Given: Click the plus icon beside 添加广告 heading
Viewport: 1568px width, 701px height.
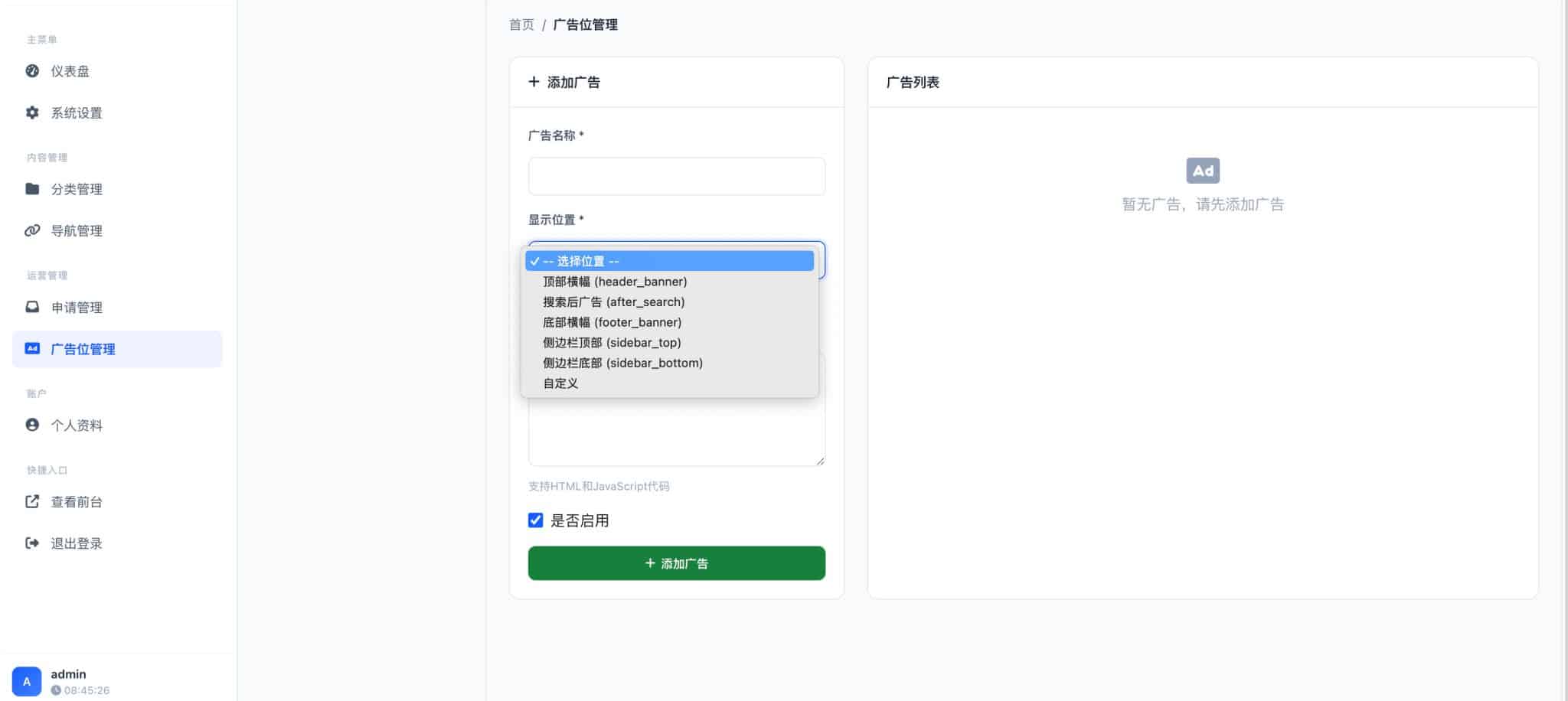Looking at the screenshot, I should (534, 81).
